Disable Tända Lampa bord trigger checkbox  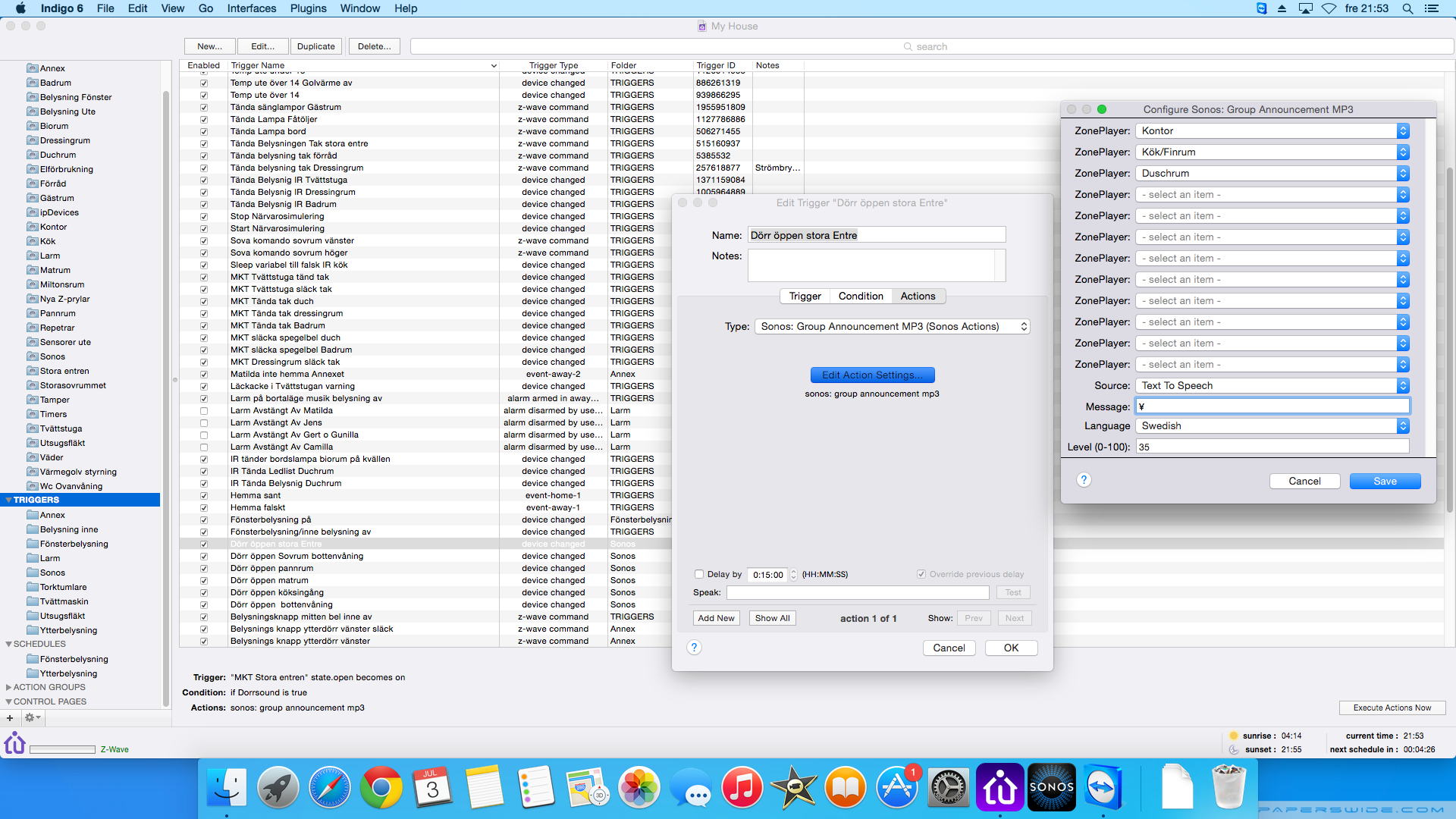(x=203, y=131)
